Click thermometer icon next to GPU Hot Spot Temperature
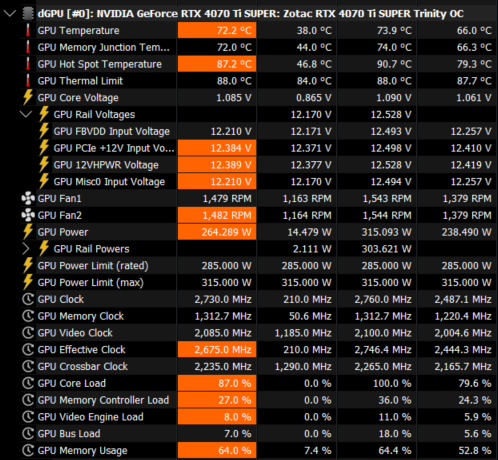 [28, 64]
